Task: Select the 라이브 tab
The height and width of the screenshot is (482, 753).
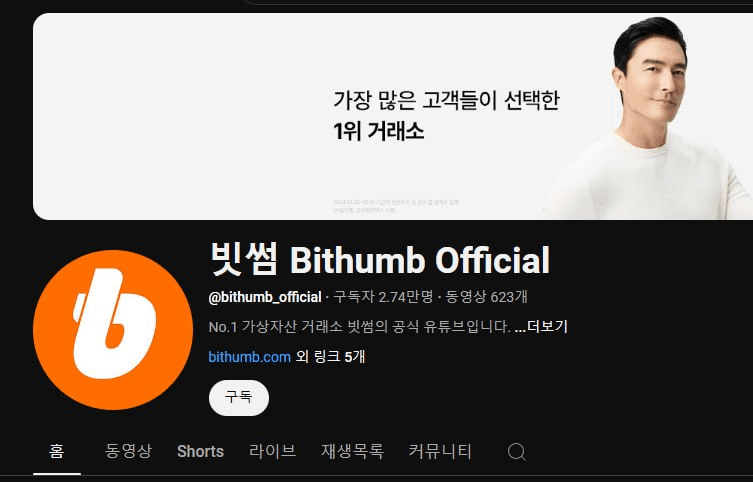Action: click(x=272, y=451)
